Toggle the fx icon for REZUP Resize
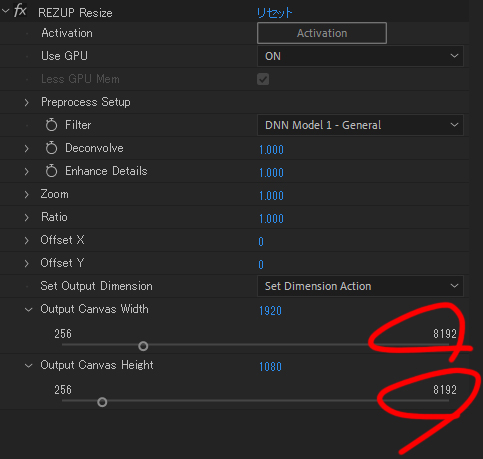Screen dimensions: 483x459 pyautogui.click(x=20, y=11)
